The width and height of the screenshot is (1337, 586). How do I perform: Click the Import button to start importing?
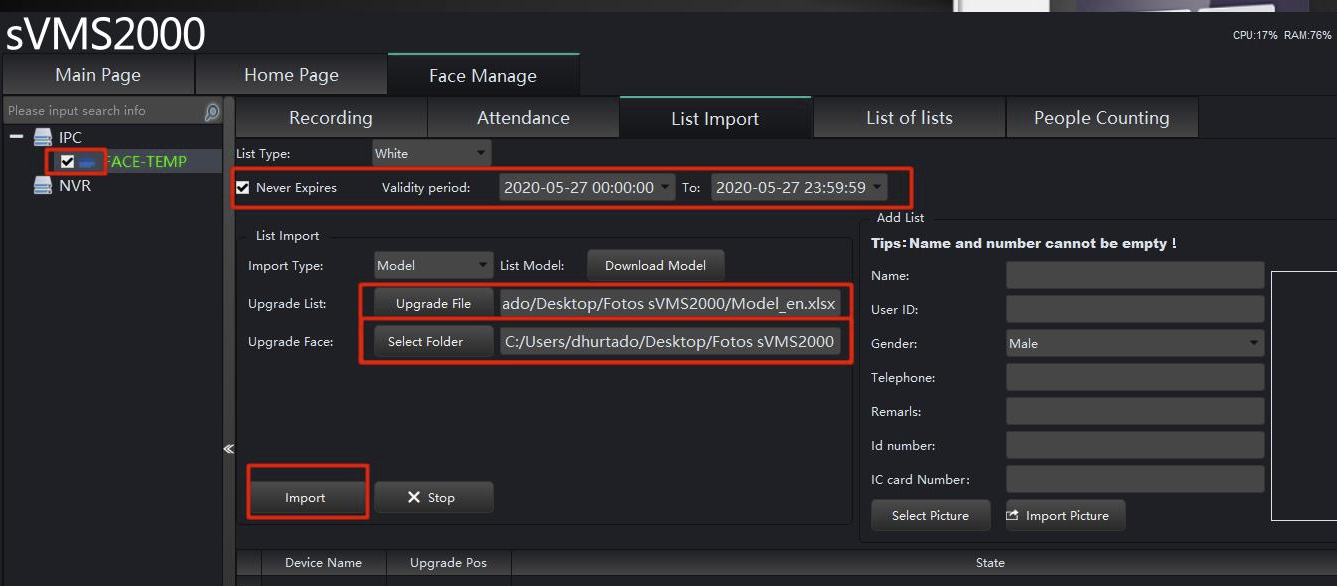(306, 497)
